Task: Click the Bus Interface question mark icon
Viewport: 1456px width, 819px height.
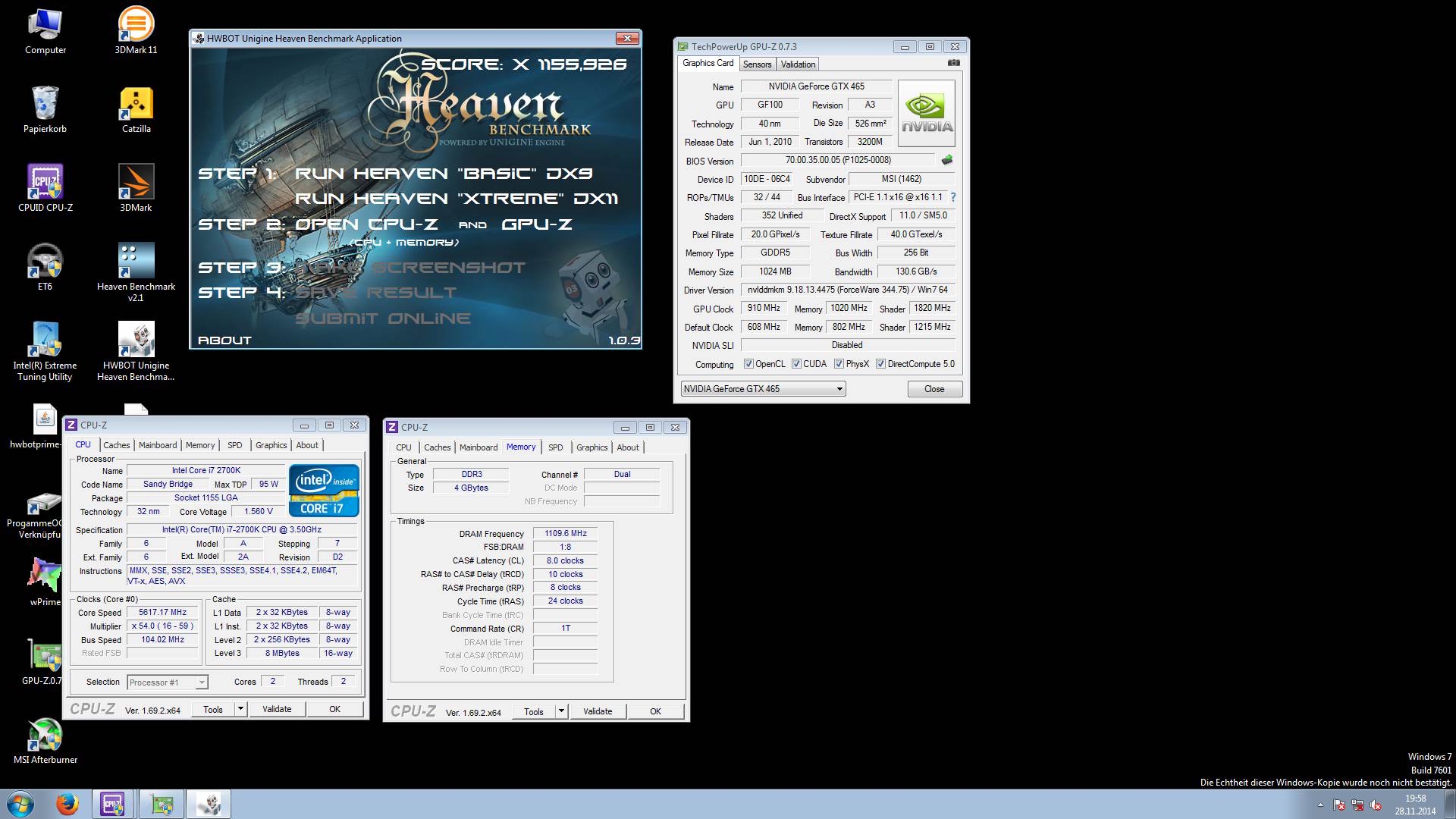Action: [x=953, y=197]
